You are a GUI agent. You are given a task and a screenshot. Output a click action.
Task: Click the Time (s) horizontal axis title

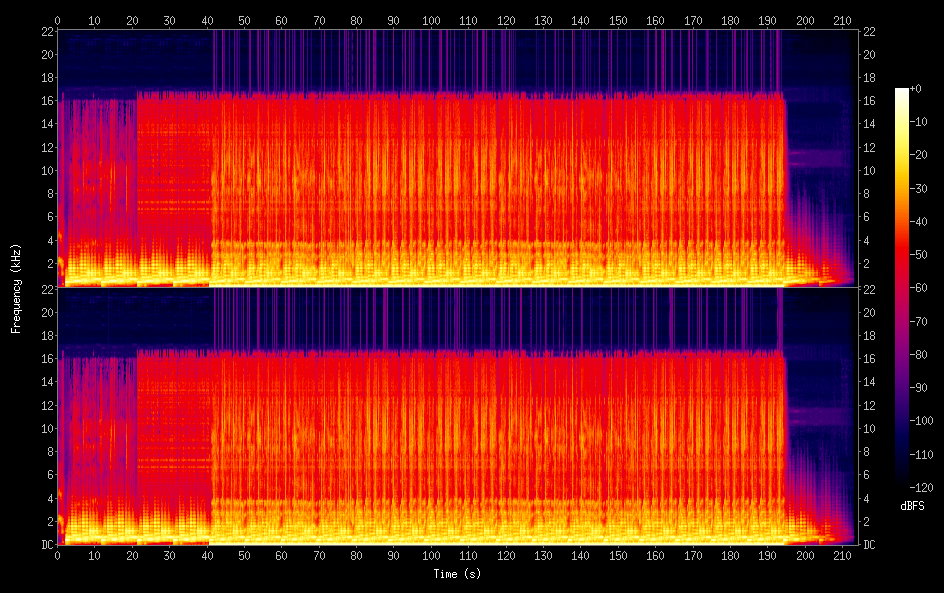click(x=457, y=574)
